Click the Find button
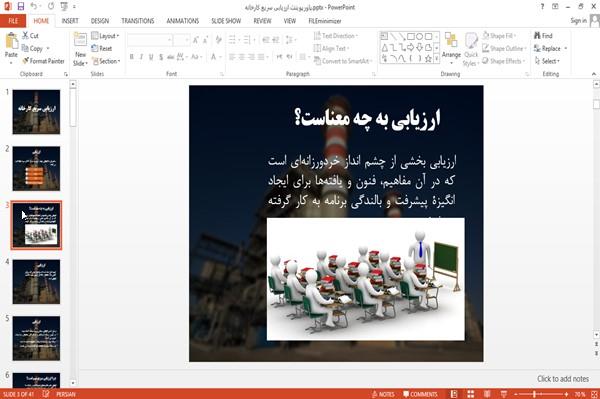600x399 pixels. (x=543, y=36)
